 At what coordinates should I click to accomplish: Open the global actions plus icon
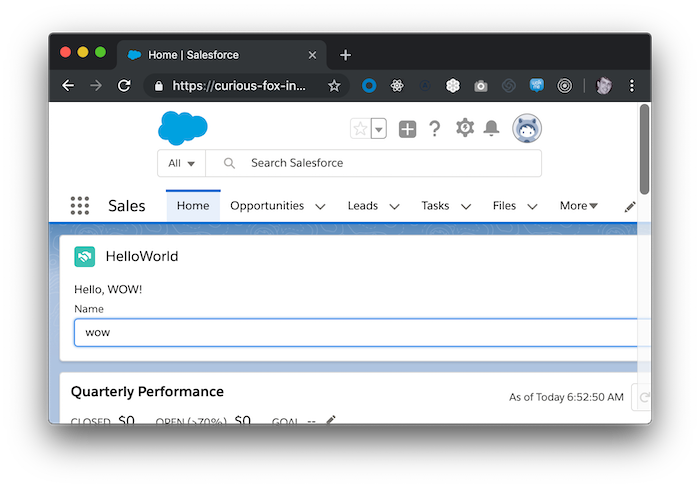pyautogui.click(x=407, y=129)
